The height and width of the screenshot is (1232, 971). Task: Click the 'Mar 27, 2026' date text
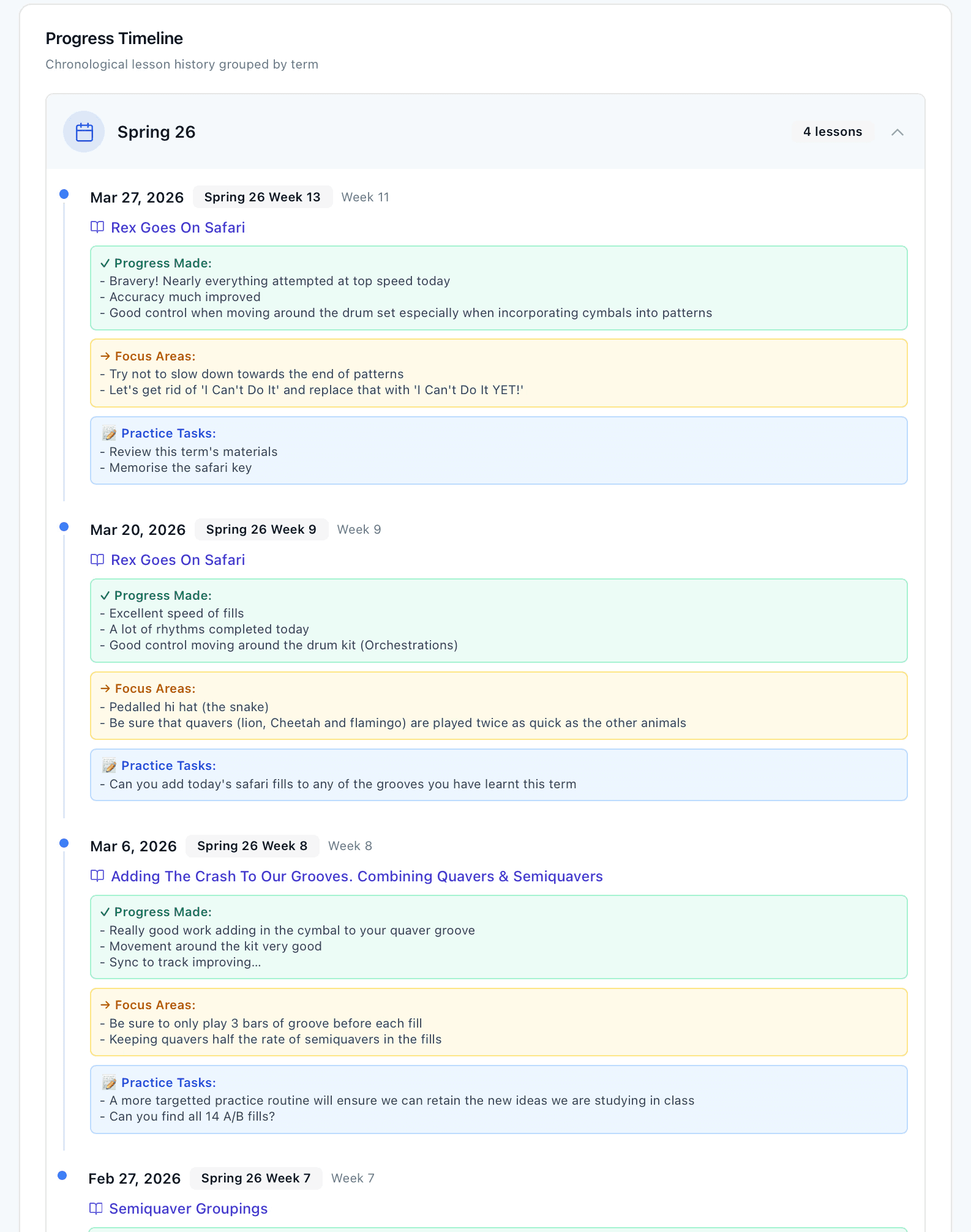click(x=137, y=197)
